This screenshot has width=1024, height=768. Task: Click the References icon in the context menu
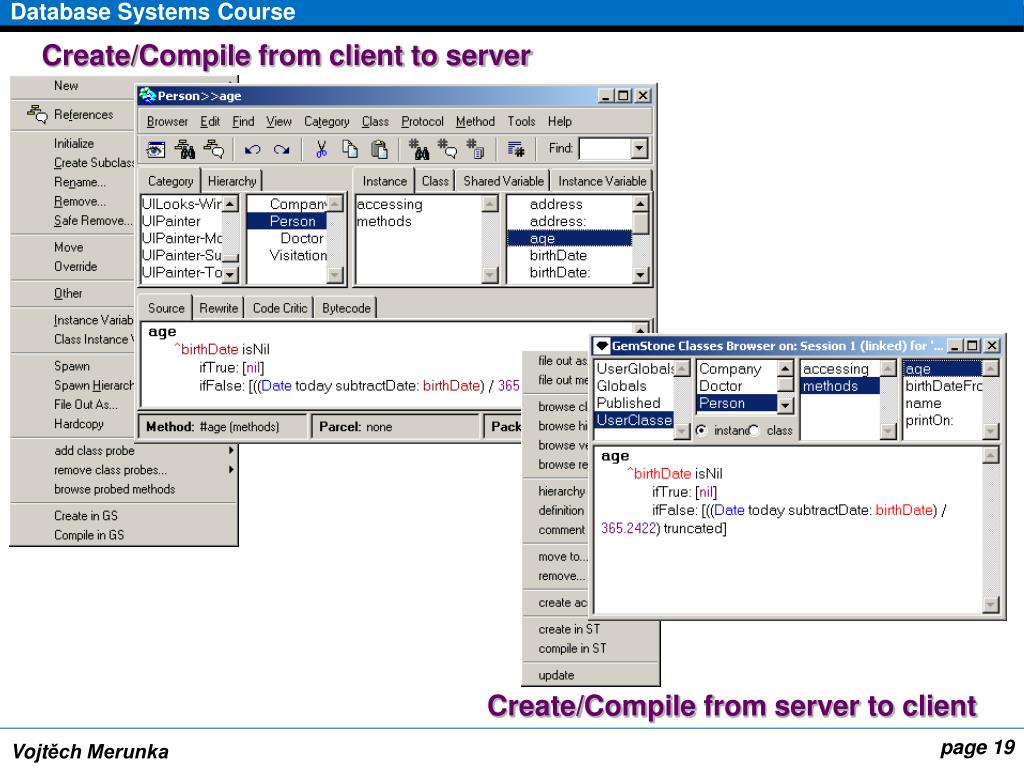37,114
